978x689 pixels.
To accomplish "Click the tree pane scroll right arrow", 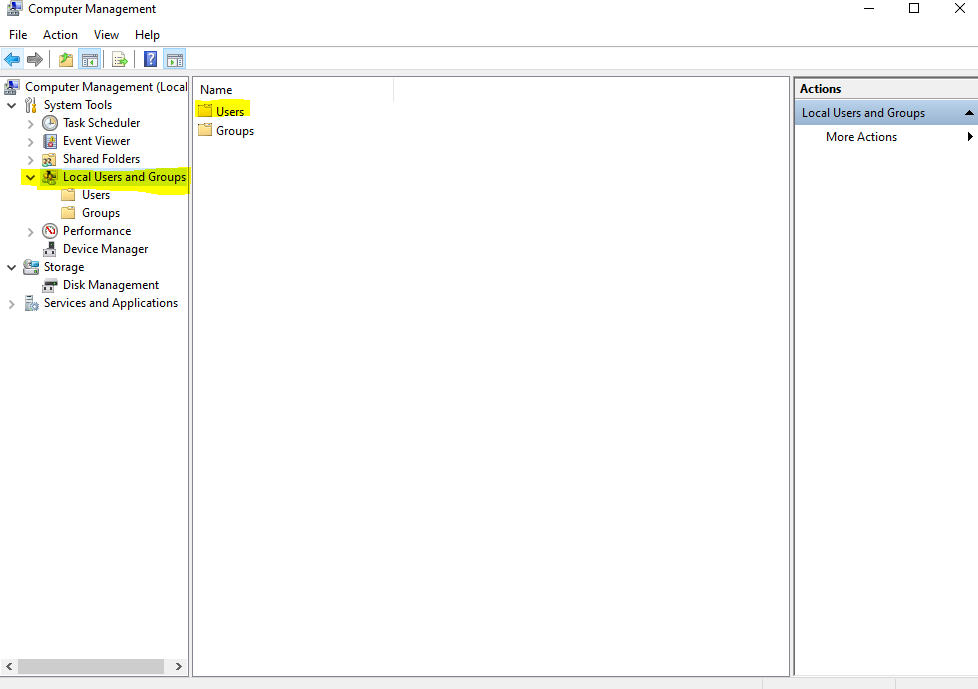I will [x=178, y=667].
